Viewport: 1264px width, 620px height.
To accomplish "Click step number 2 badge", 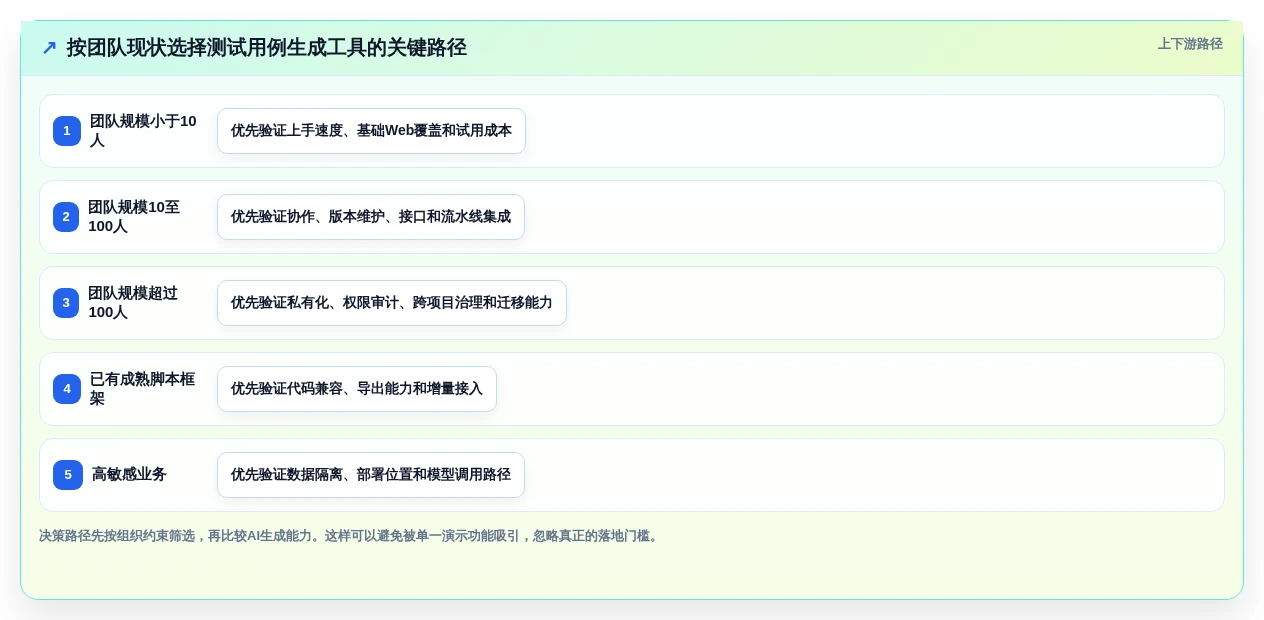I will click(66, 217).
